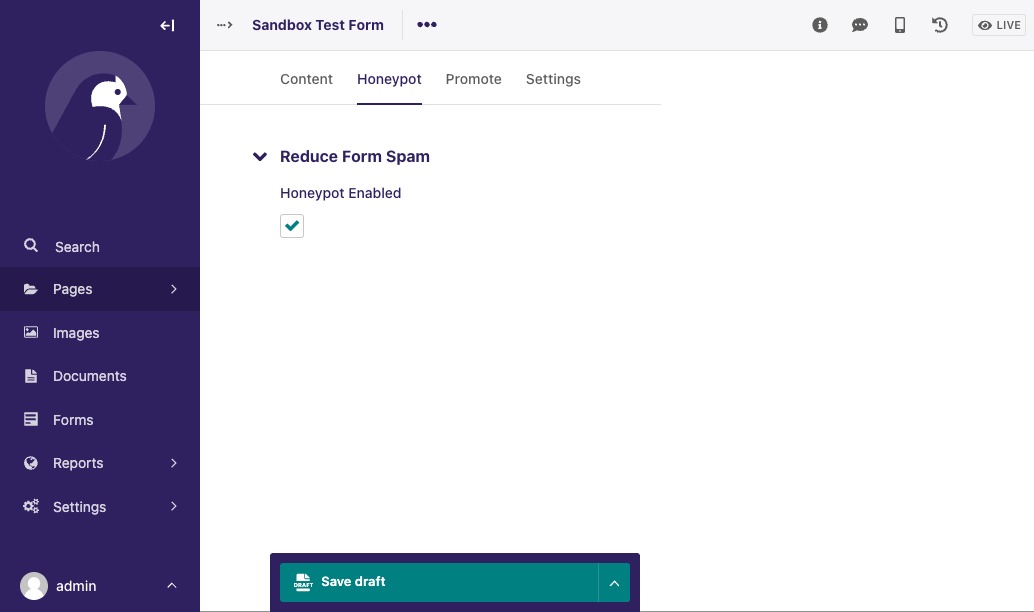
Task: Go to Images in the sidebar
Action: point(100,333)
